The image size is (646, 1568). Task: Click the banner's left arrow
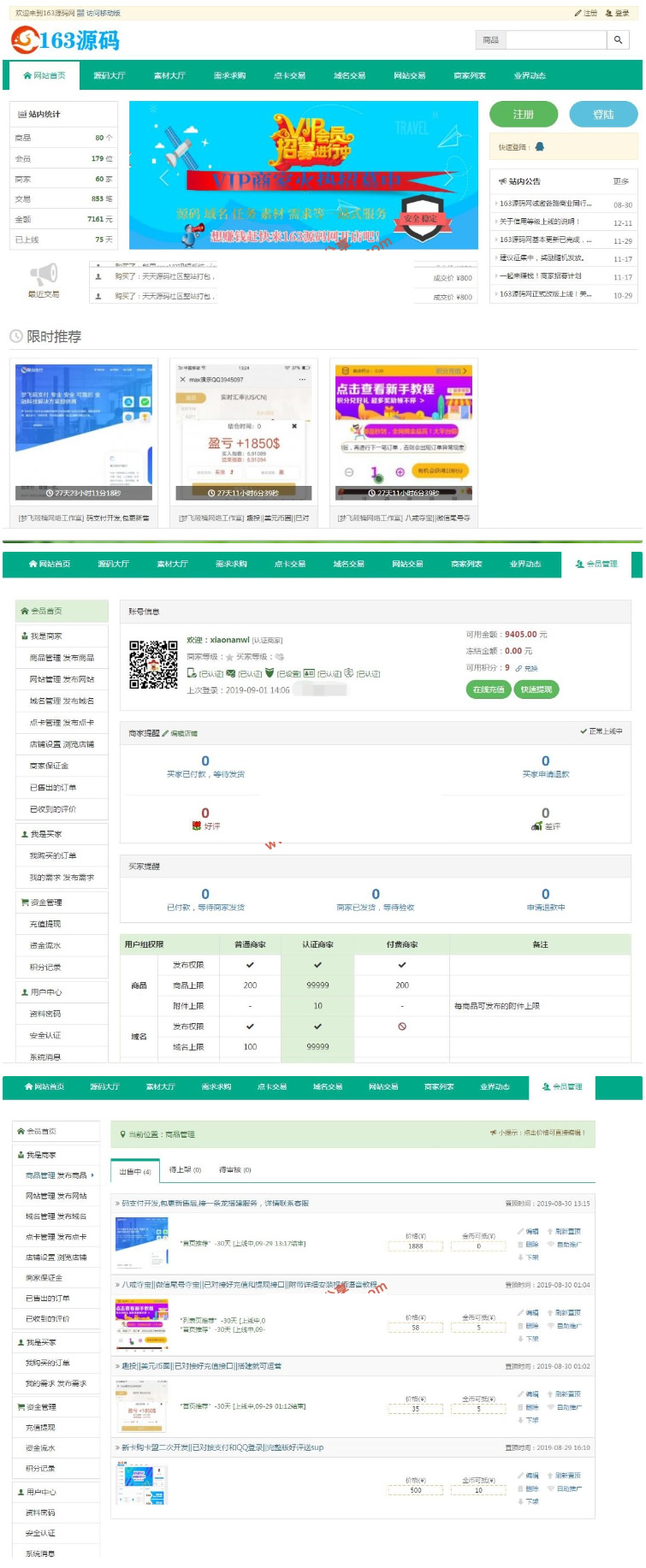click(165, 178)
